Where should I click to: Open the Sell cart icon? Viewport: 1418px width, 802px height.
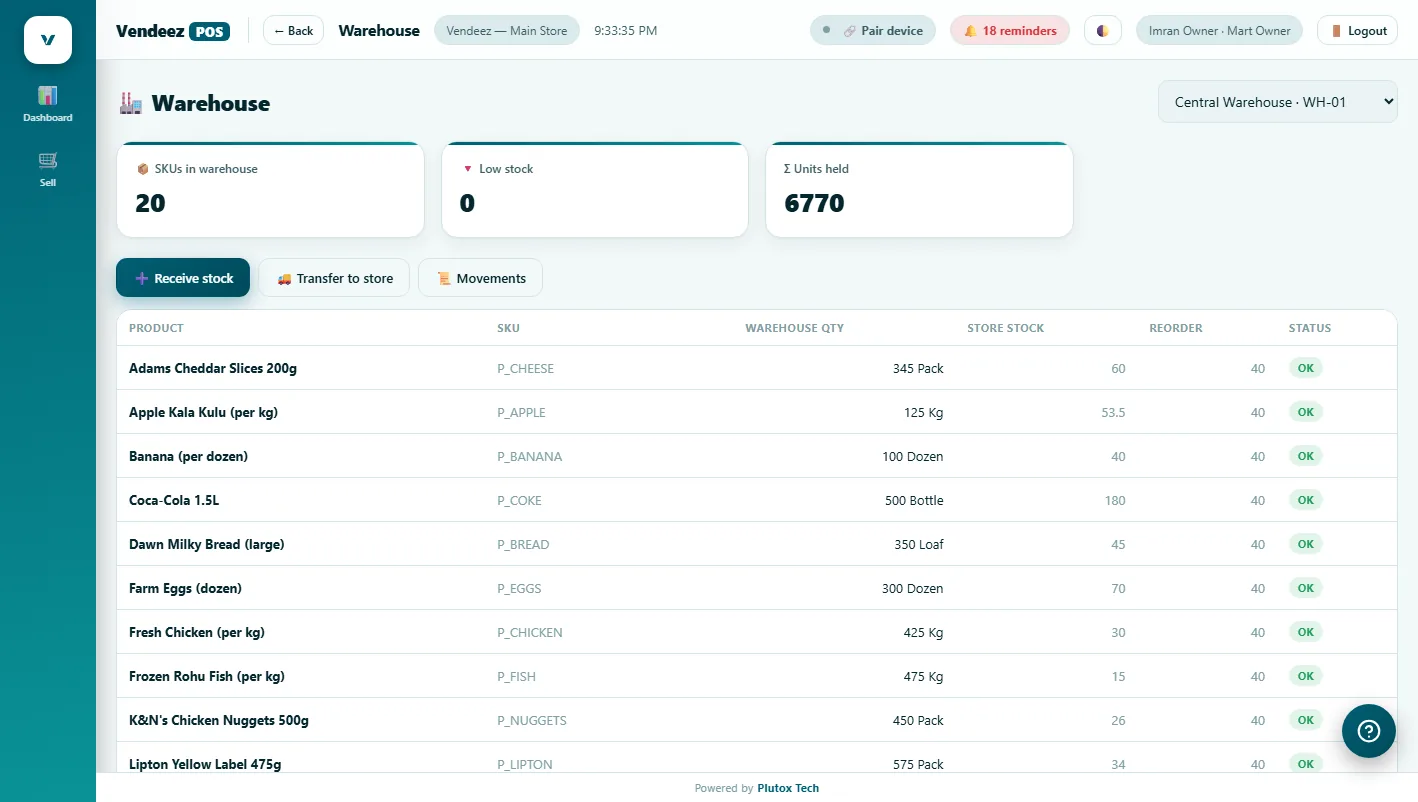[x=48, y=169]
